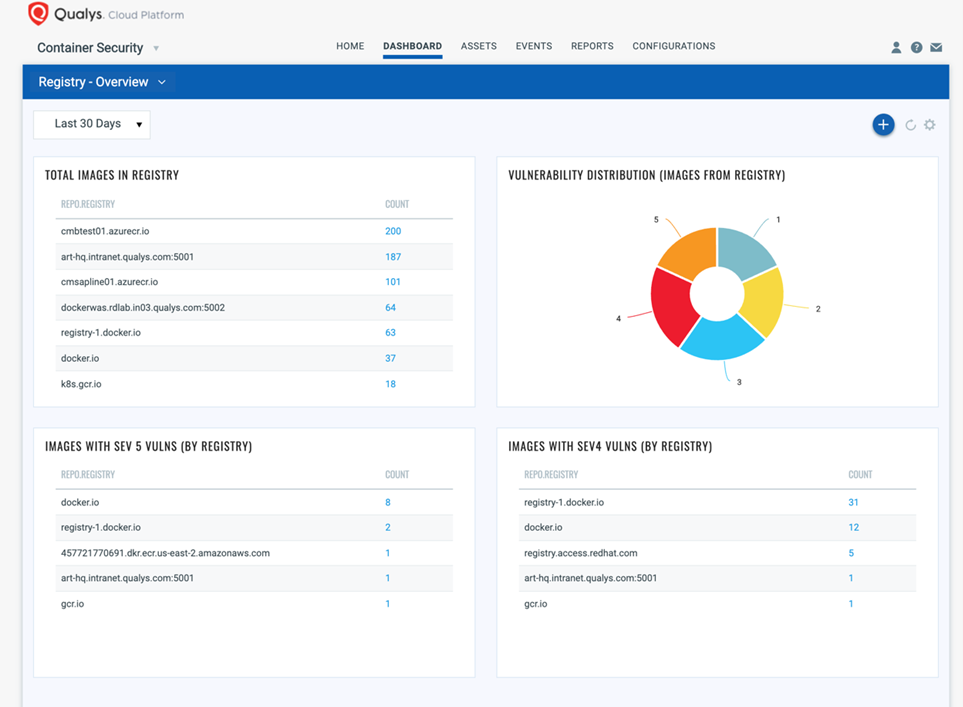Viewport: 963px width, 707px height.
Task: Click count 31 for registry-1.docker.io Sev4
Action: click(x=853, y=502)
